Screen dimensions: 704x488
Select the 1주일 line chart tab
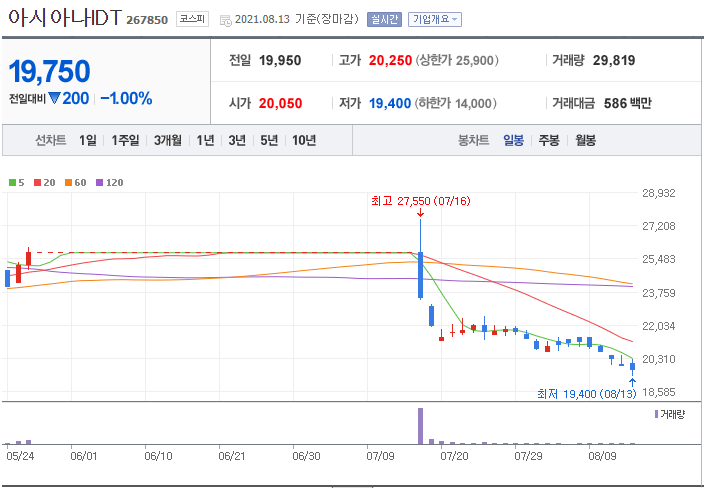125,141
